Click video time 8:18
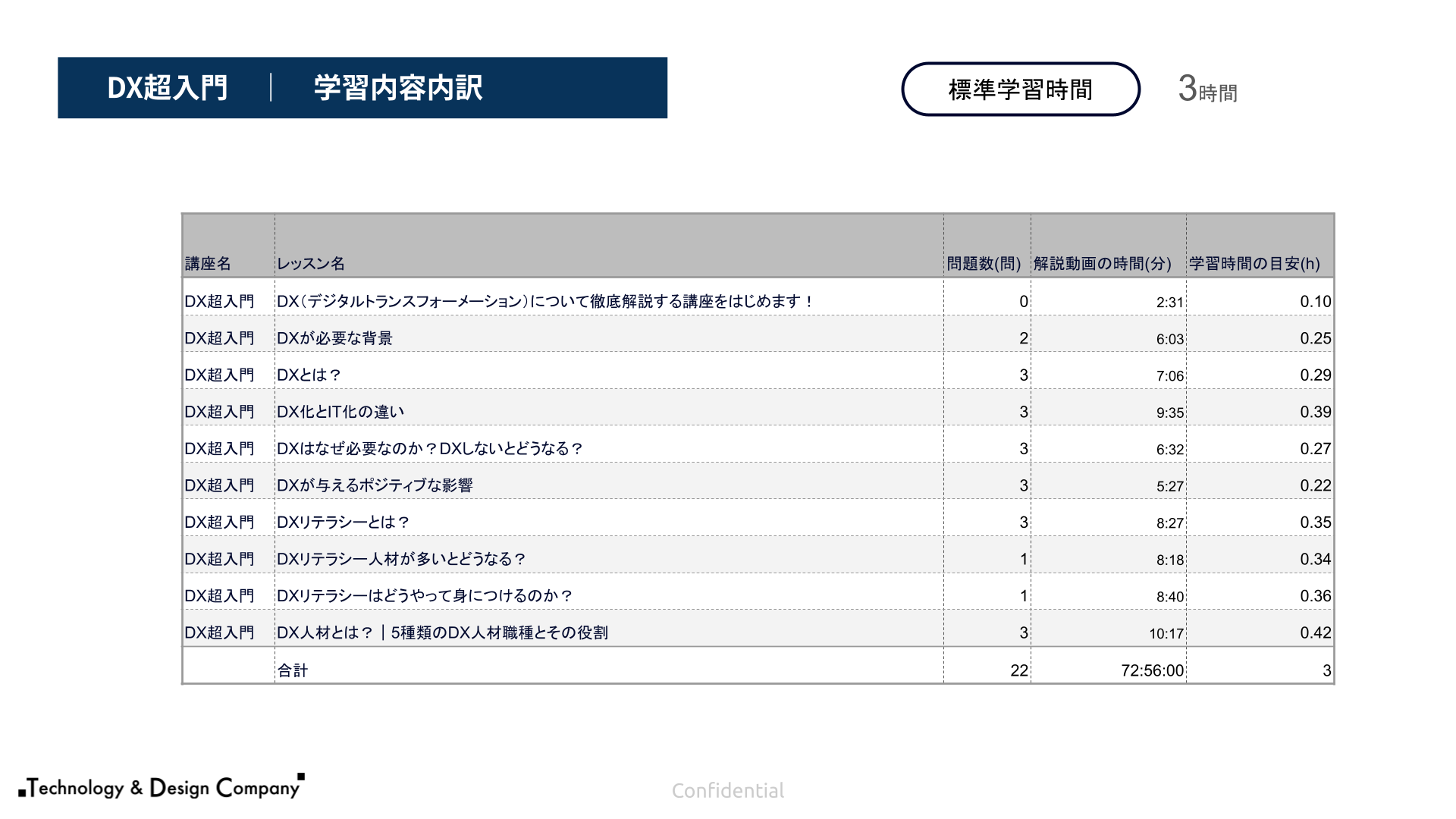This screenshot has height=819, width=1456. (x=1170, y=560)
